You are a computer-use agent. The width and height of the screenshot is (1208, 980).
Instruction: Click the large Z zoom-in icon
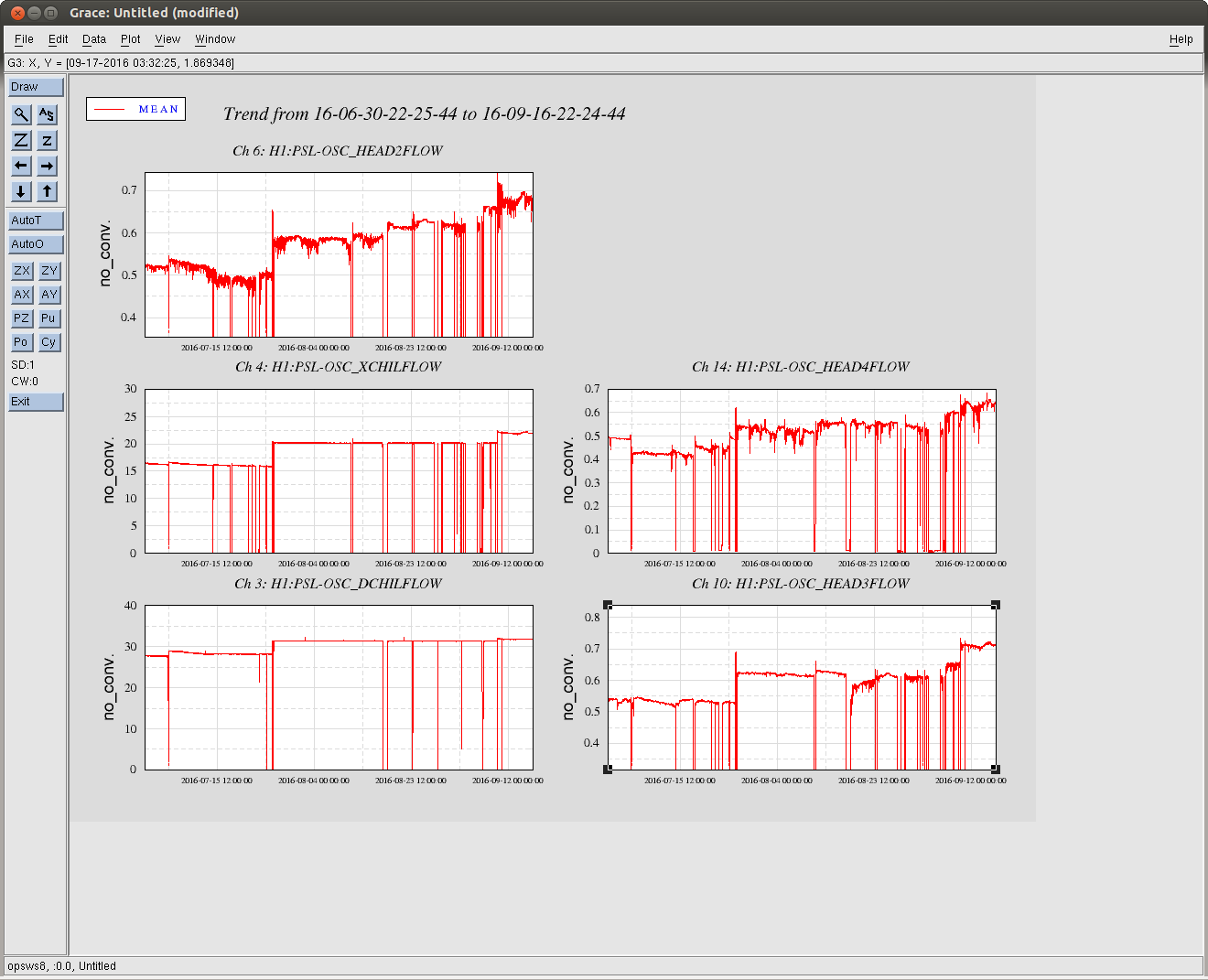tap(21, 140)
